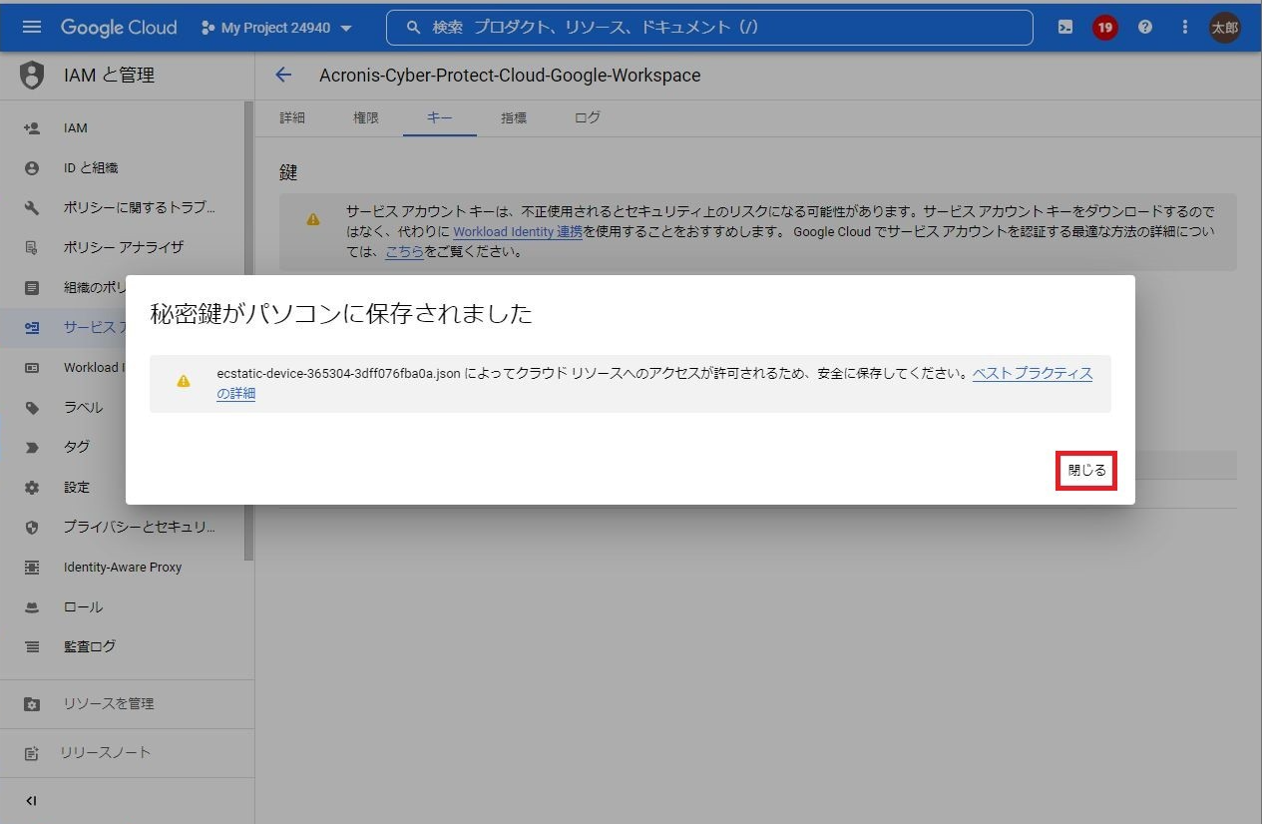Click the 設定 gear icon
This screenshot has width=1262, height=824.
(x=32, y=487)
